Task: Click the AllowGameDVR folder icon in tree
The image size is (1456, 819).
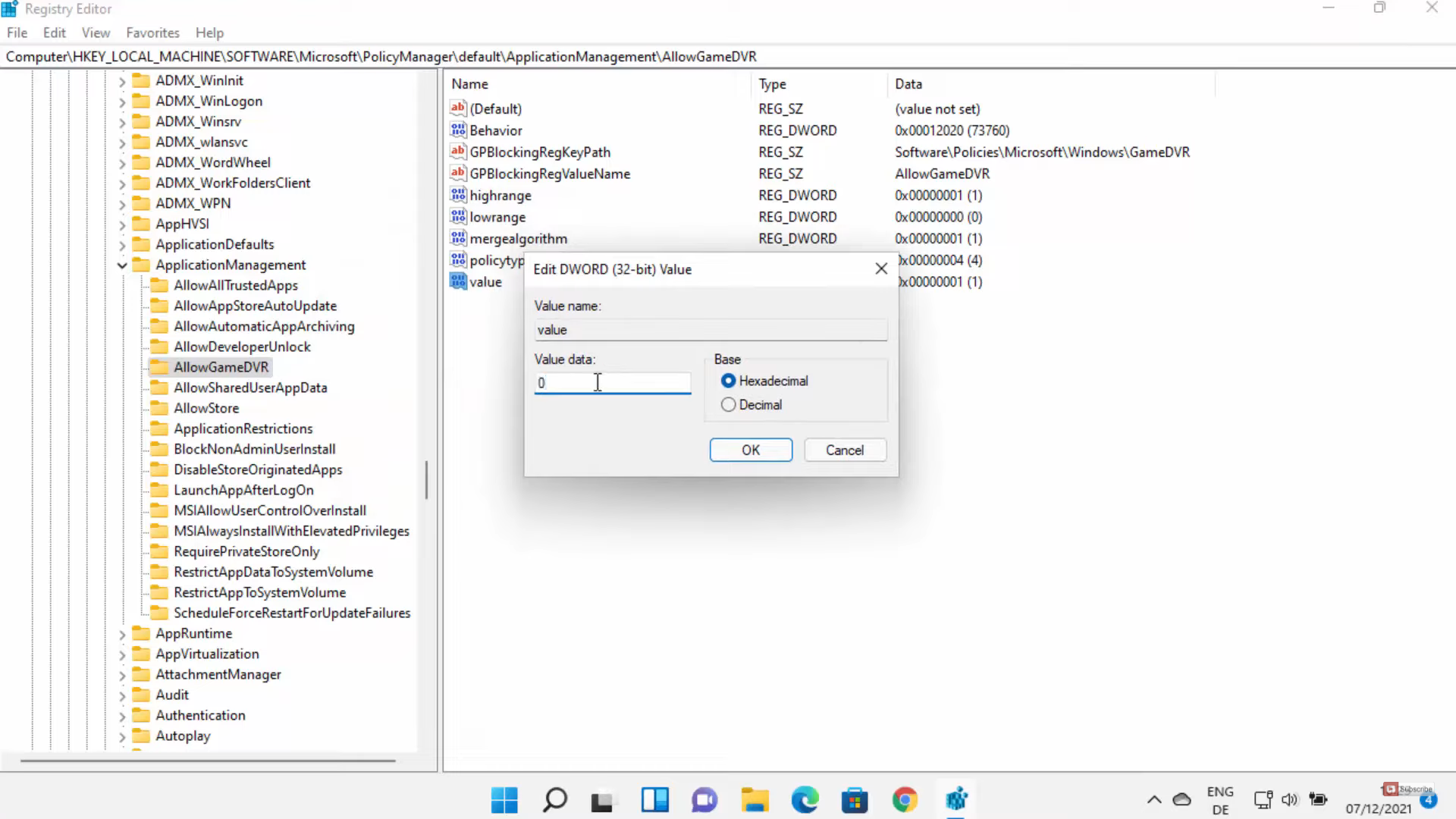Action: 159,367
